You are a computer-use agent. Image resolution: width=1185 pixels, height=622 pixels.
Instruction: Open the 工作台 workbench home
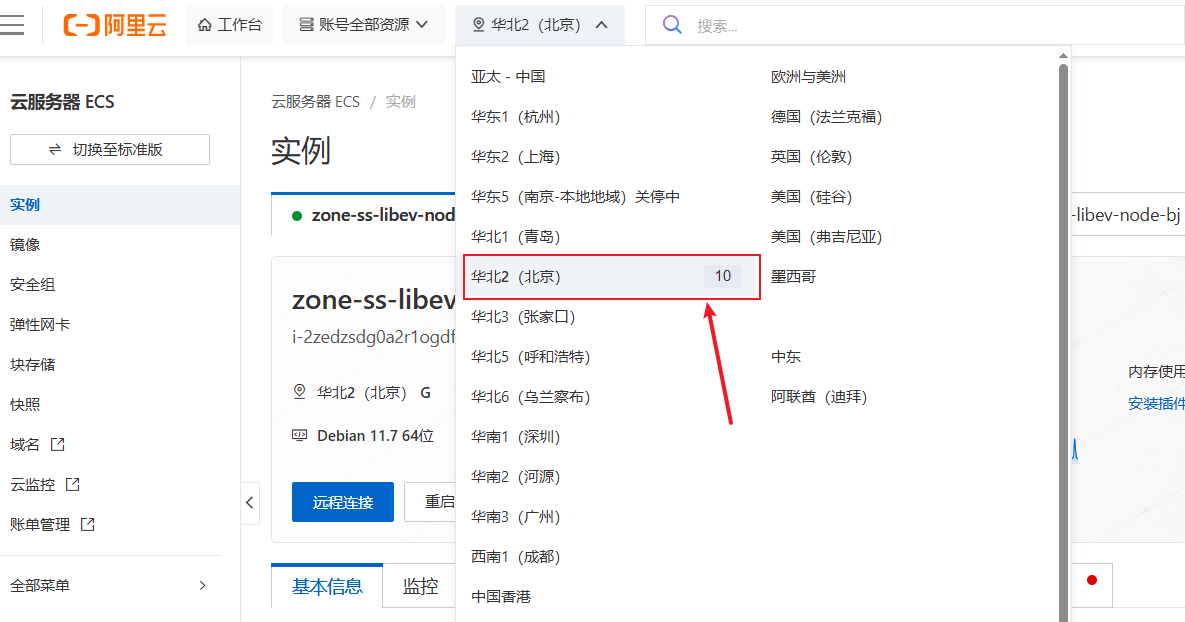click(230, 25)
